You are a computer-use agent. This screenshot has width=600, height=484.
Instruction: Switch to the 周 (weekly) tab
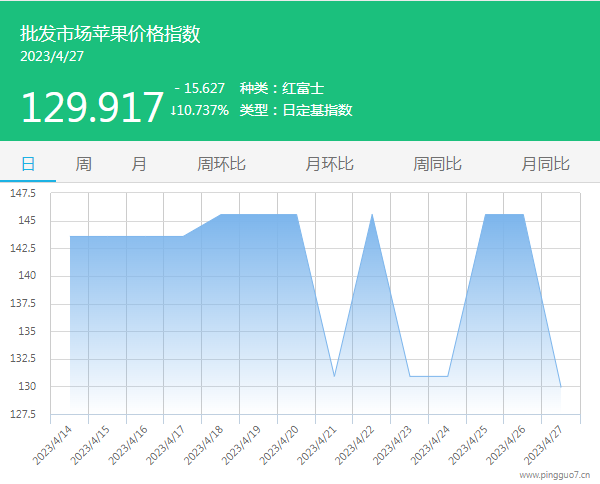(x=83, y=164)
